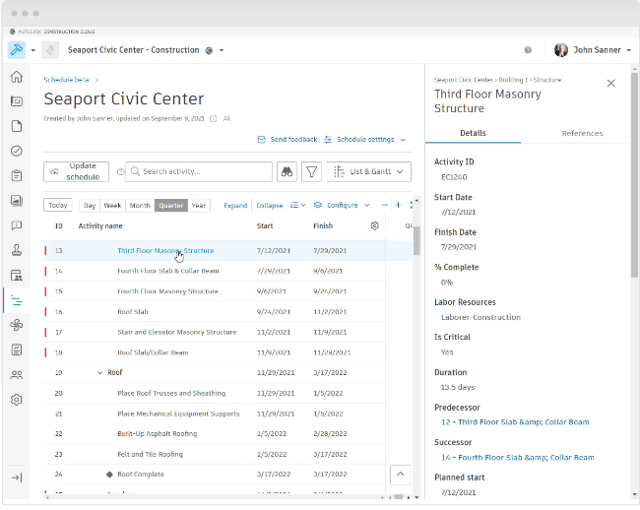Switch to the Details tab
This screenshot has height=510, width=640.
(x=473, y=133)
